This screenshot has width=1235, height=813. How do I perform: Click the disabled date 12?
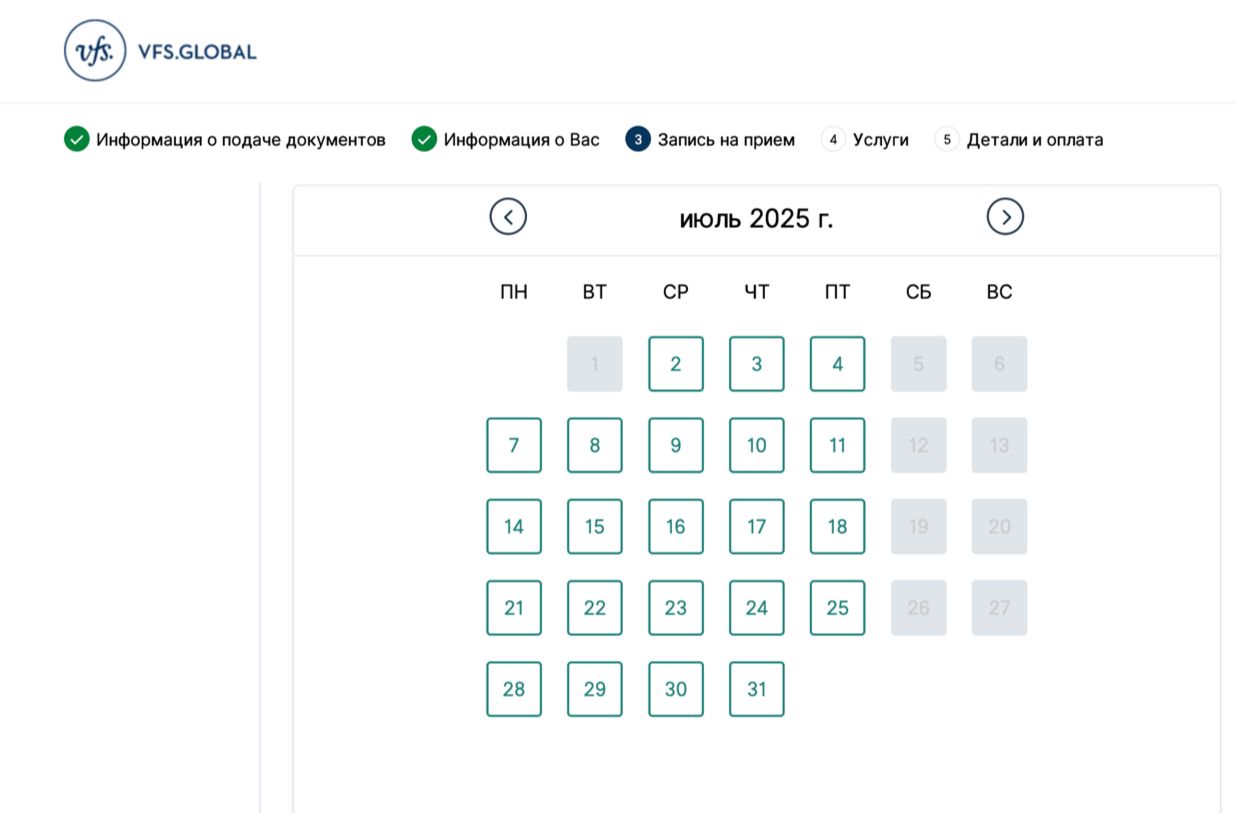(919, 445)
